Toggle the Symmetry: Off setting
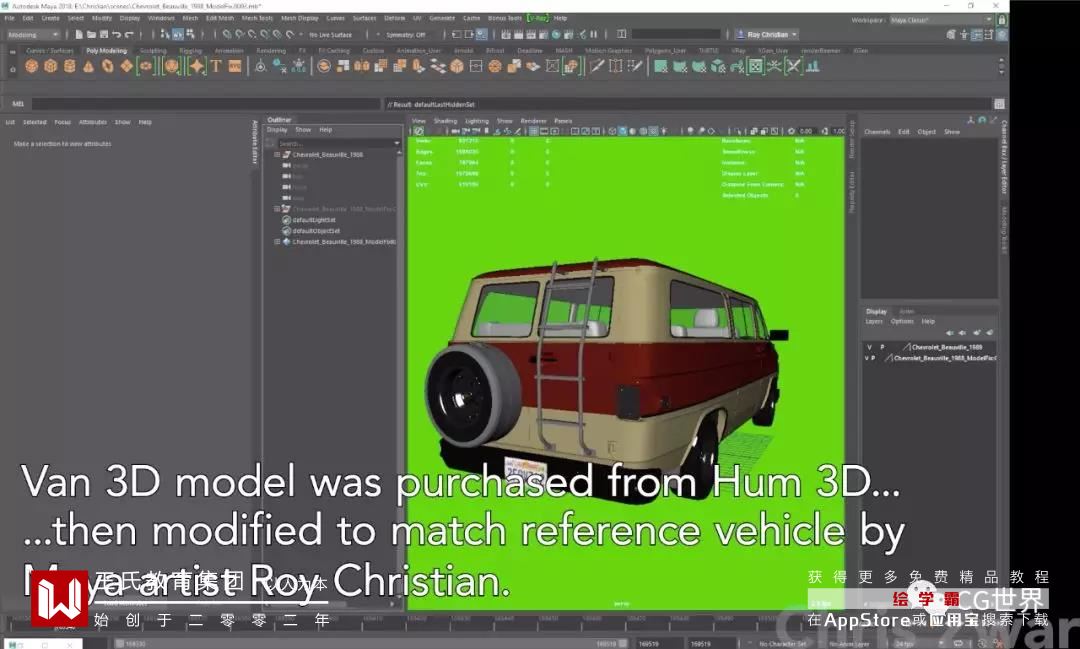This screenshot has width=1080, height=649. 406,34
